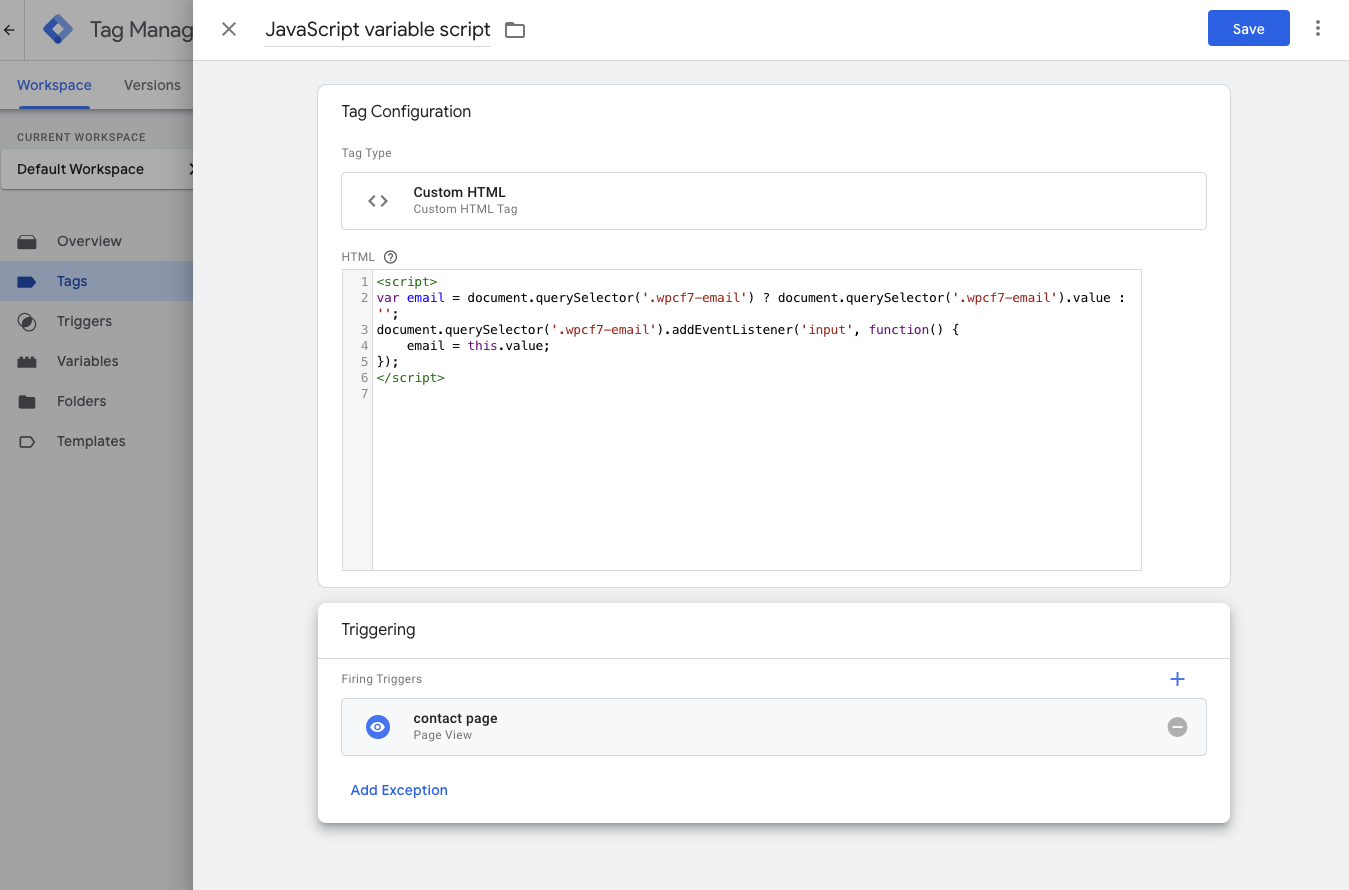Screen dimensions: 1349x890
Task: Click the Overview briefcase icon
Action: [27, 241]
